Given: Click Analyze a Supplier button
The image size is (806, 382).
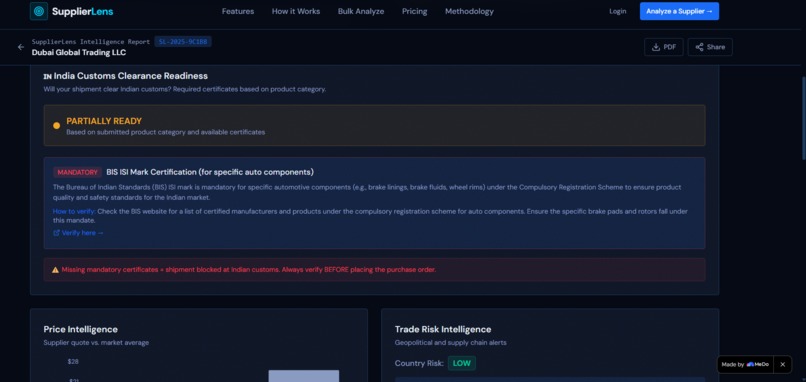Looking at the screenshot, I should tap(679, 11).
